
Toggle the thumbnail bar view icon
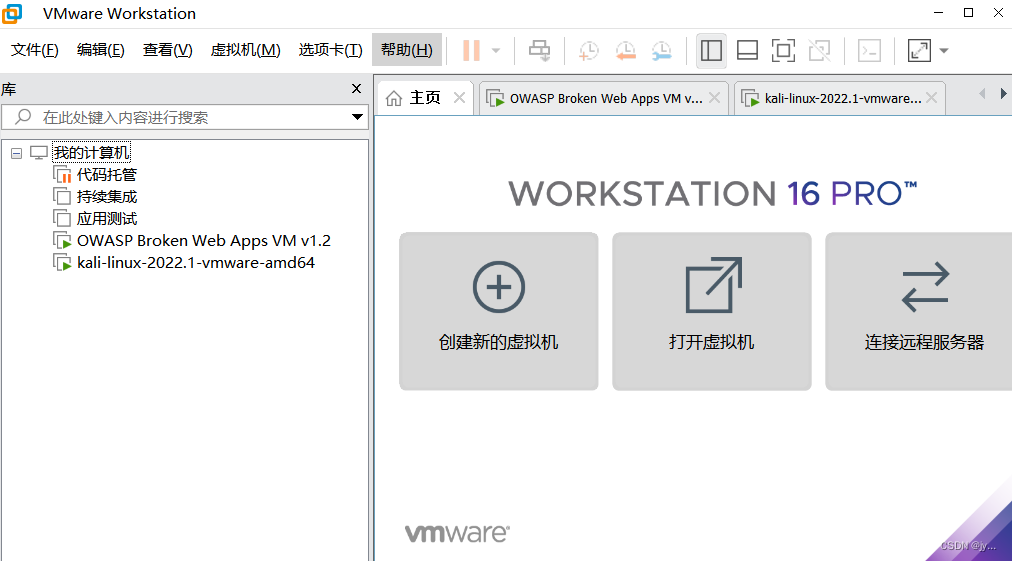747,50
